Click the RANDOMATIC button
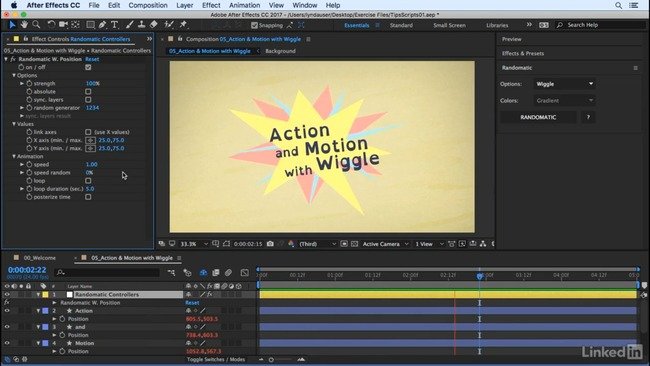 pos(538,117)
